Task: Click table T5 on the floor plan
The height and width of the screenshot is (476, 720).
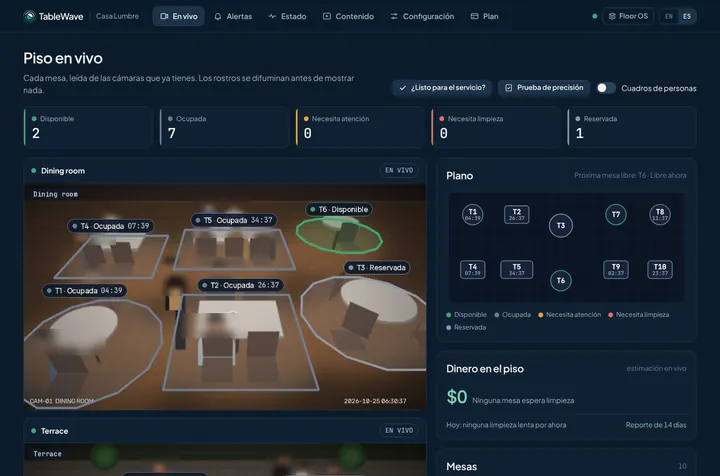Action: point(517,269)
